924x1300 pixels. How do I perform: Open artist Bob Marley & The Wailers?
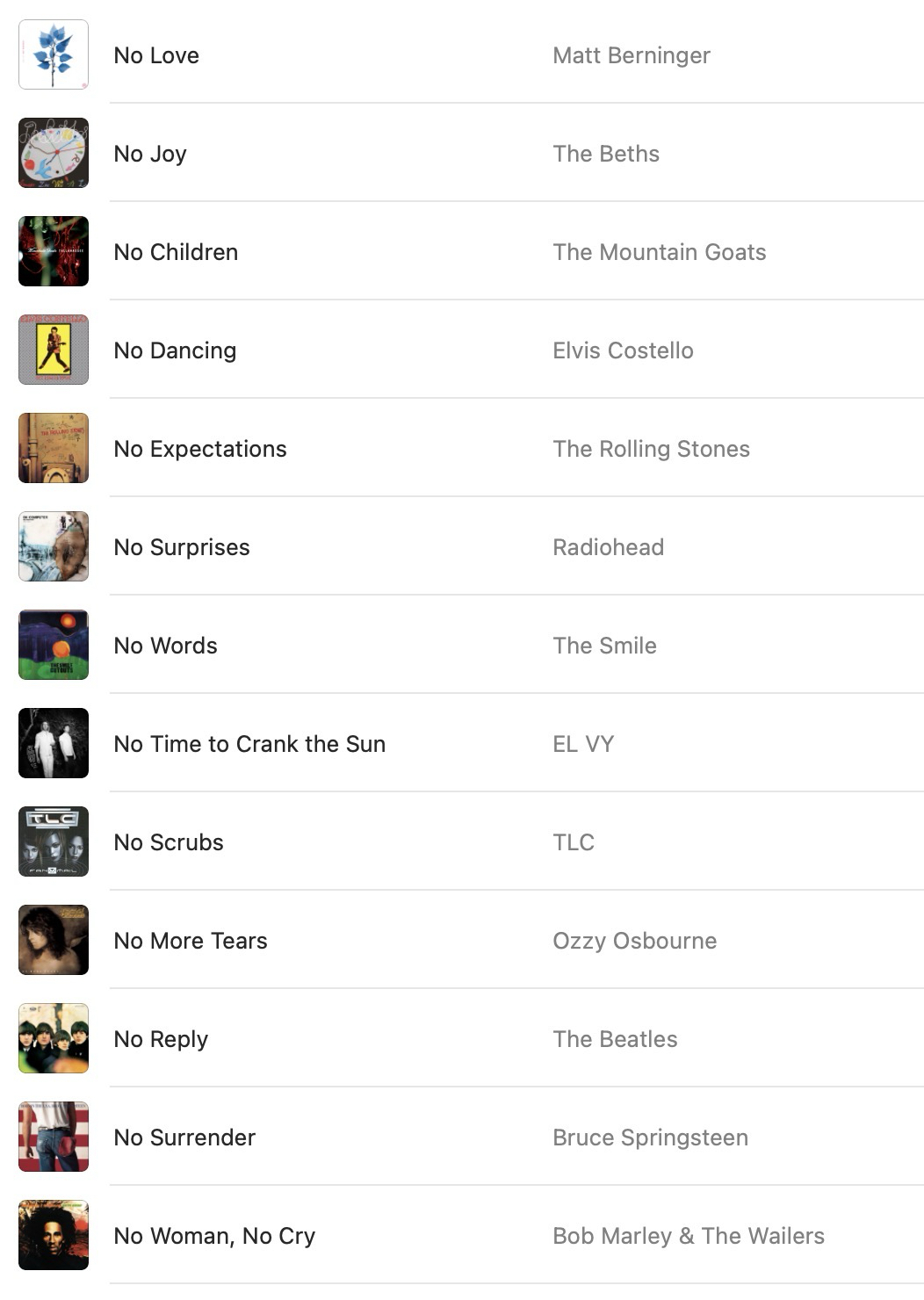click(689, 1236)
